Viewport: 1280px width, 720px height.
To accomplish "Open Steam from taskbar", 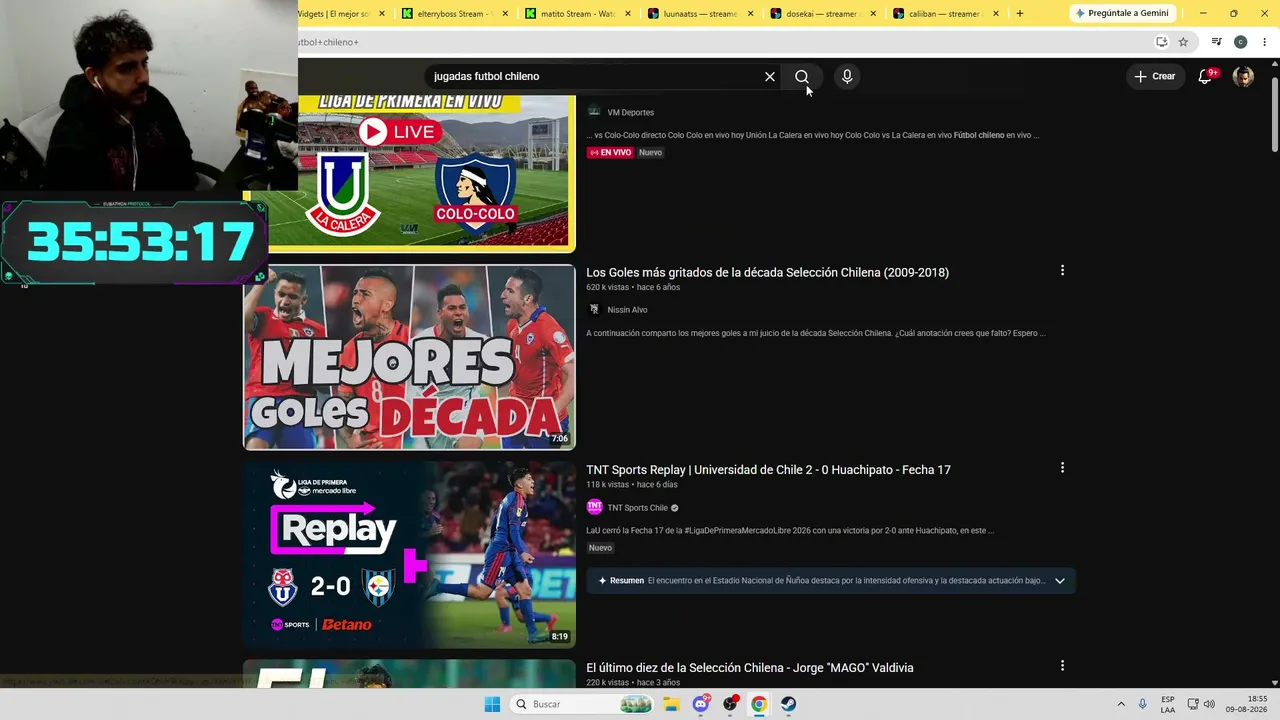I will coord(788,704).
